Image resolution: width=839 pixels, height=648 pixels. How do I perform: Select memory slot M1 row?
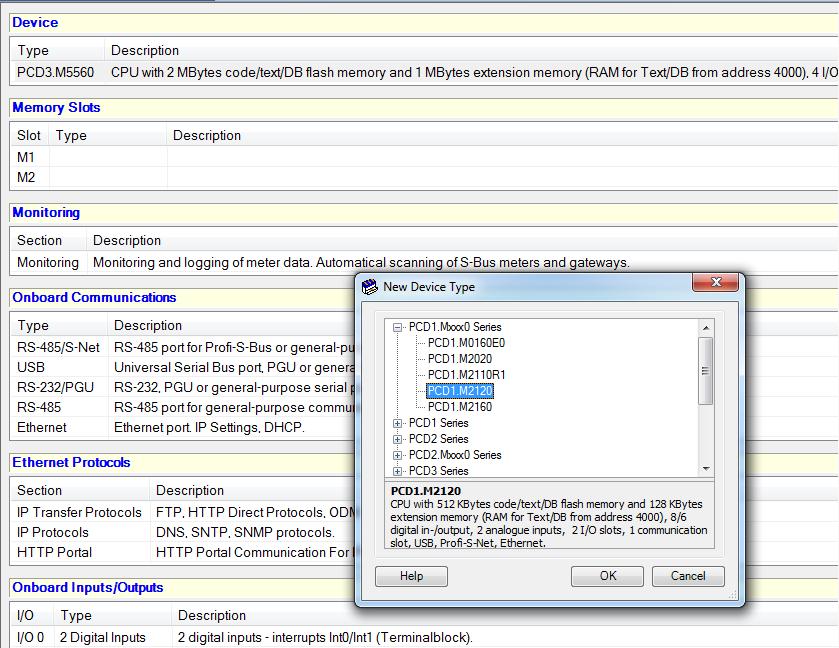coord(424,157)
